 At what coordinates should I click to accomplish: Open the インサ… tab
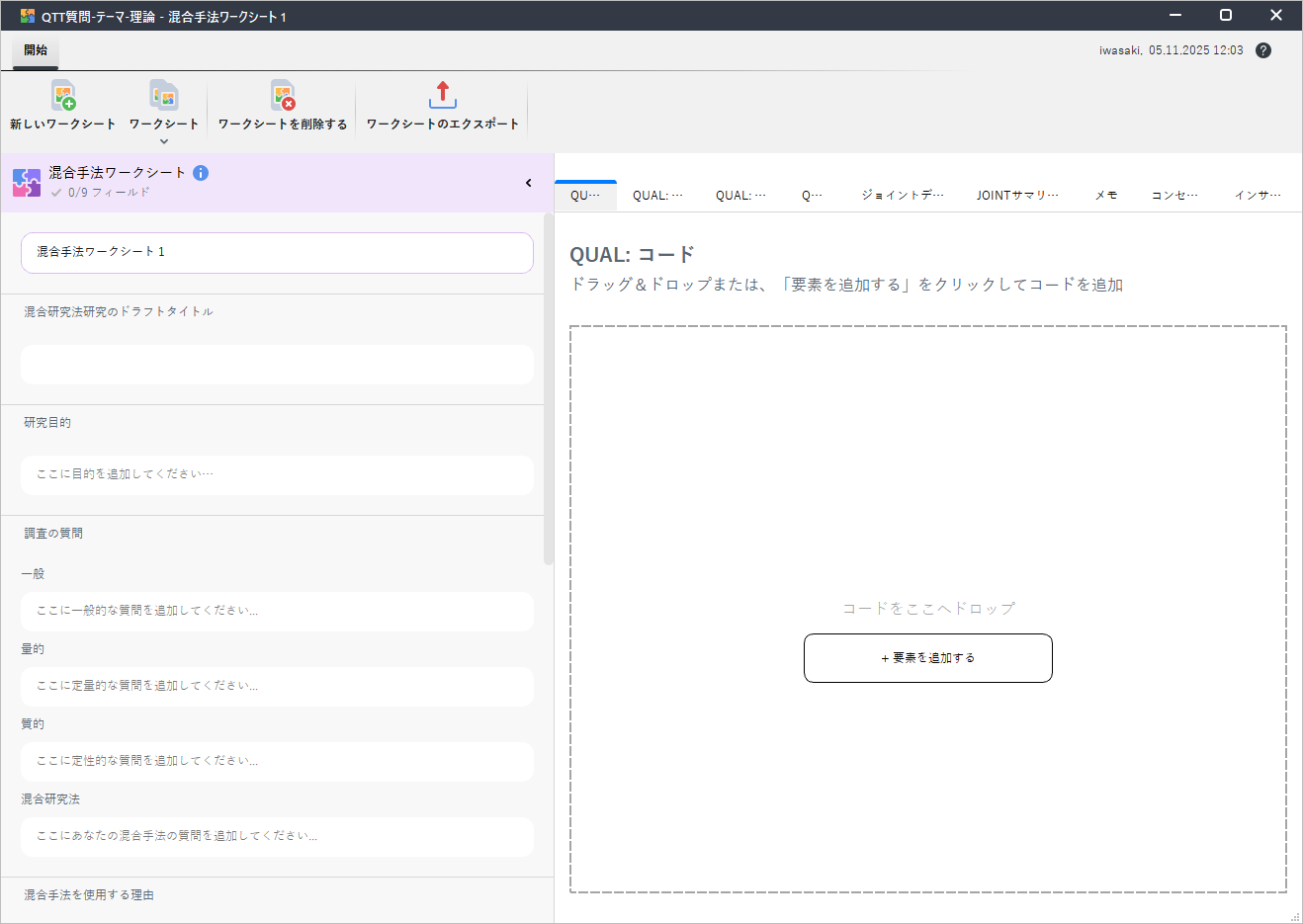coord(1257,196)
